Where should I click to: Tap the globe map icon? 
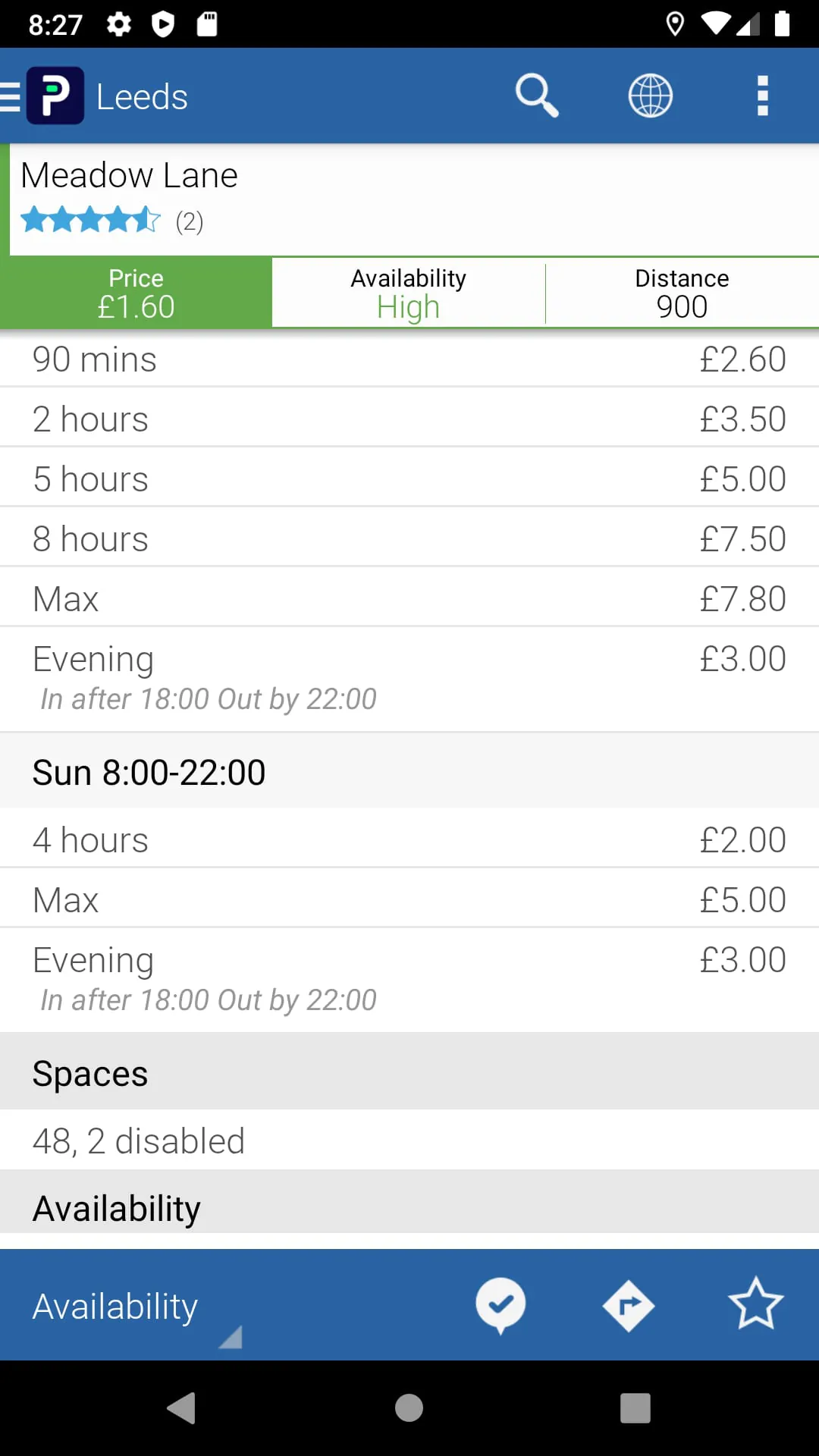[650, 96]
